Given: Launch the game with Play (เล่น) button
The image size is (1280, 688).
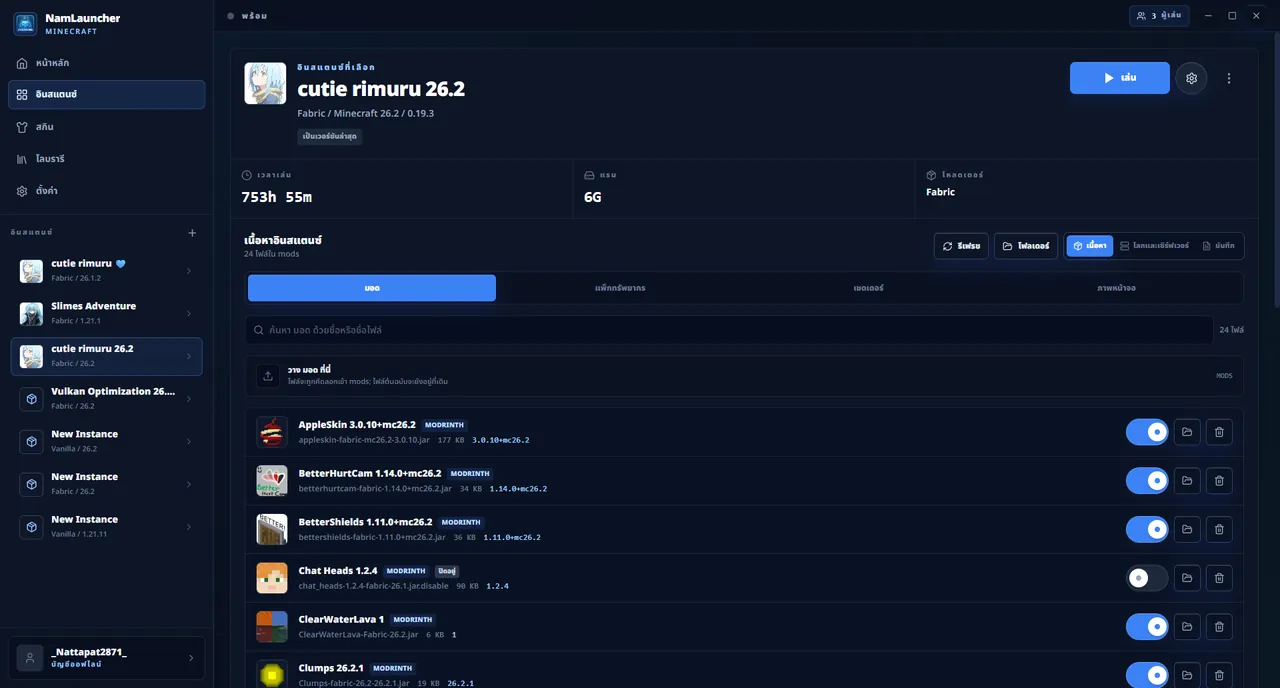Looking at the screenshot, I should pos(1120,78).
